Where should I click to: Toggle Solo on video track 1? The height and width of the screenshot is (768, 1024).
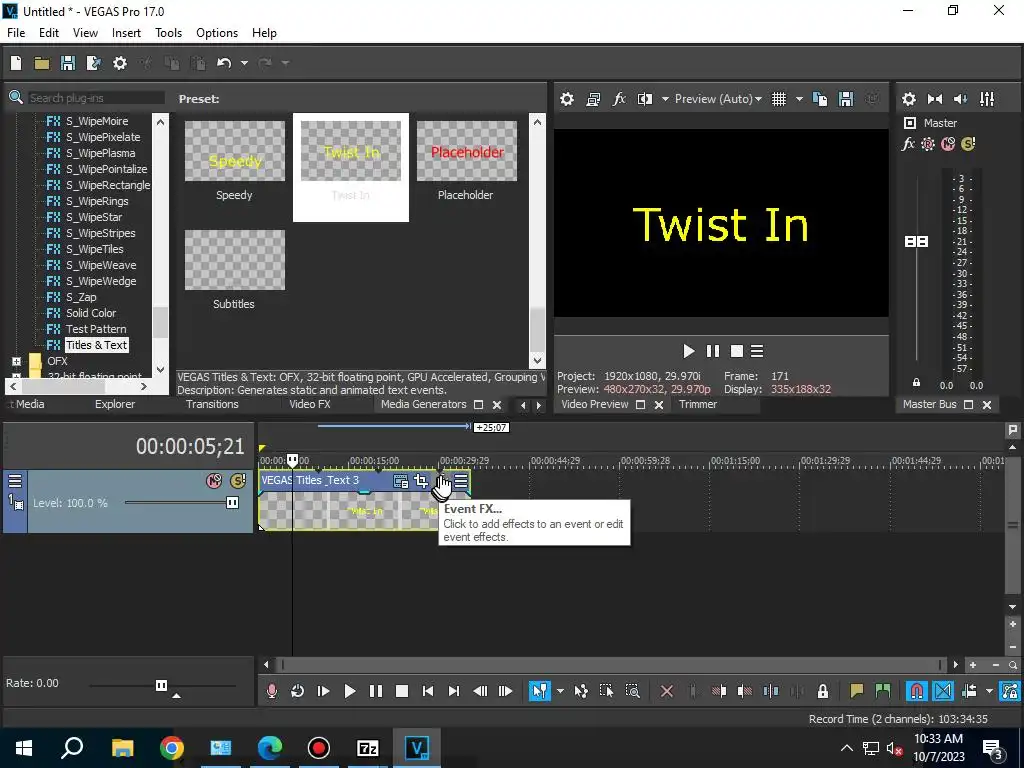238,481
